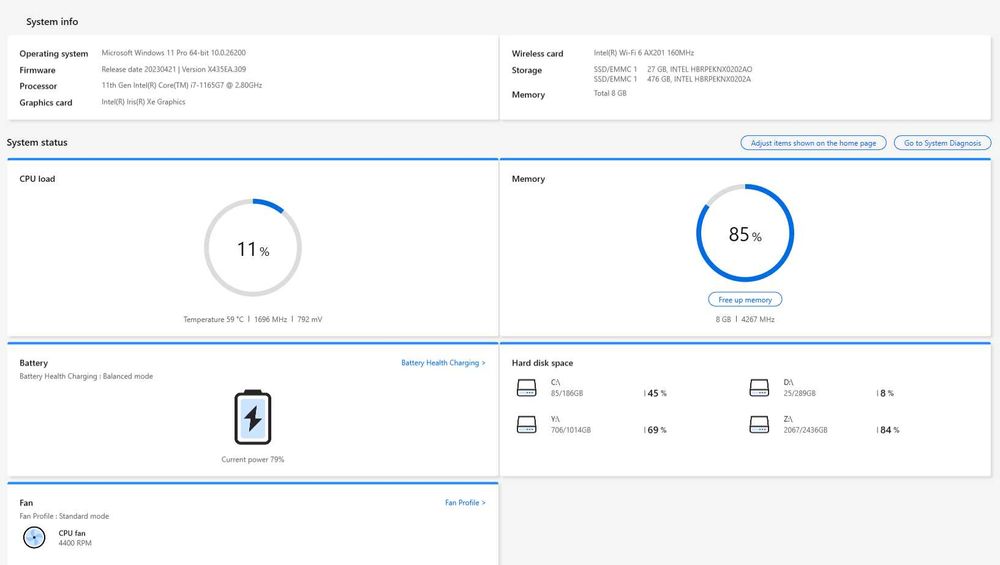
Task: Click the 1696 MHz CPU frequency
Action: tap(270, 319)
